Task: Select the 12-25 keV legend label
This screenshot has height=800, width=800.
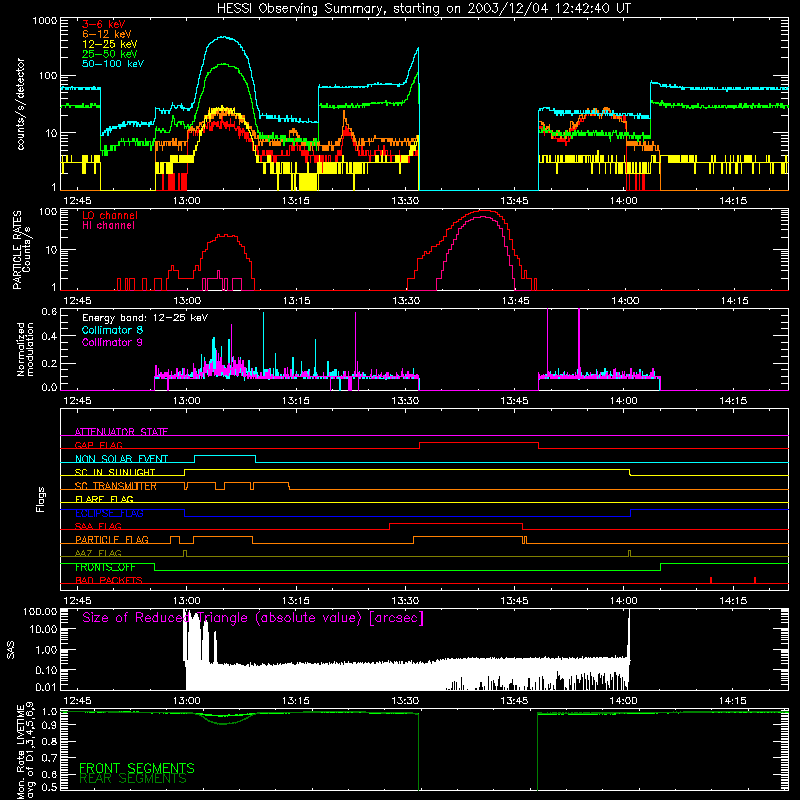Action: tap(110, 44)
